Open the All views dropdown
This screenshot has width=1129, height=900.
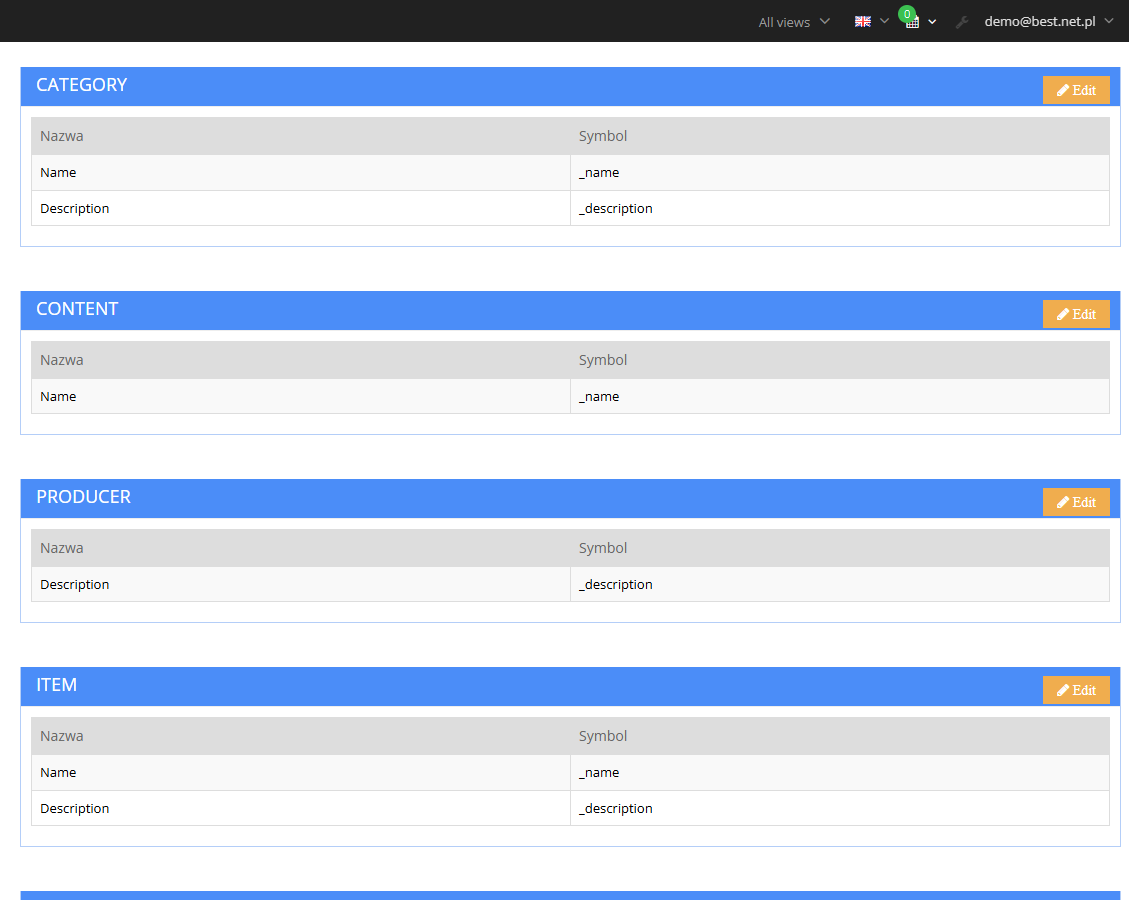794,22
